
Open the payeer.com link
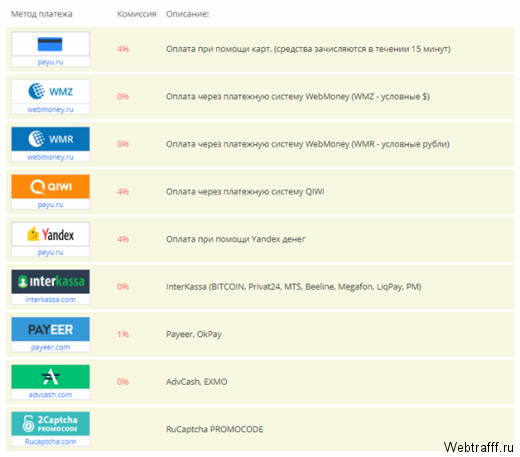[50, 347]
